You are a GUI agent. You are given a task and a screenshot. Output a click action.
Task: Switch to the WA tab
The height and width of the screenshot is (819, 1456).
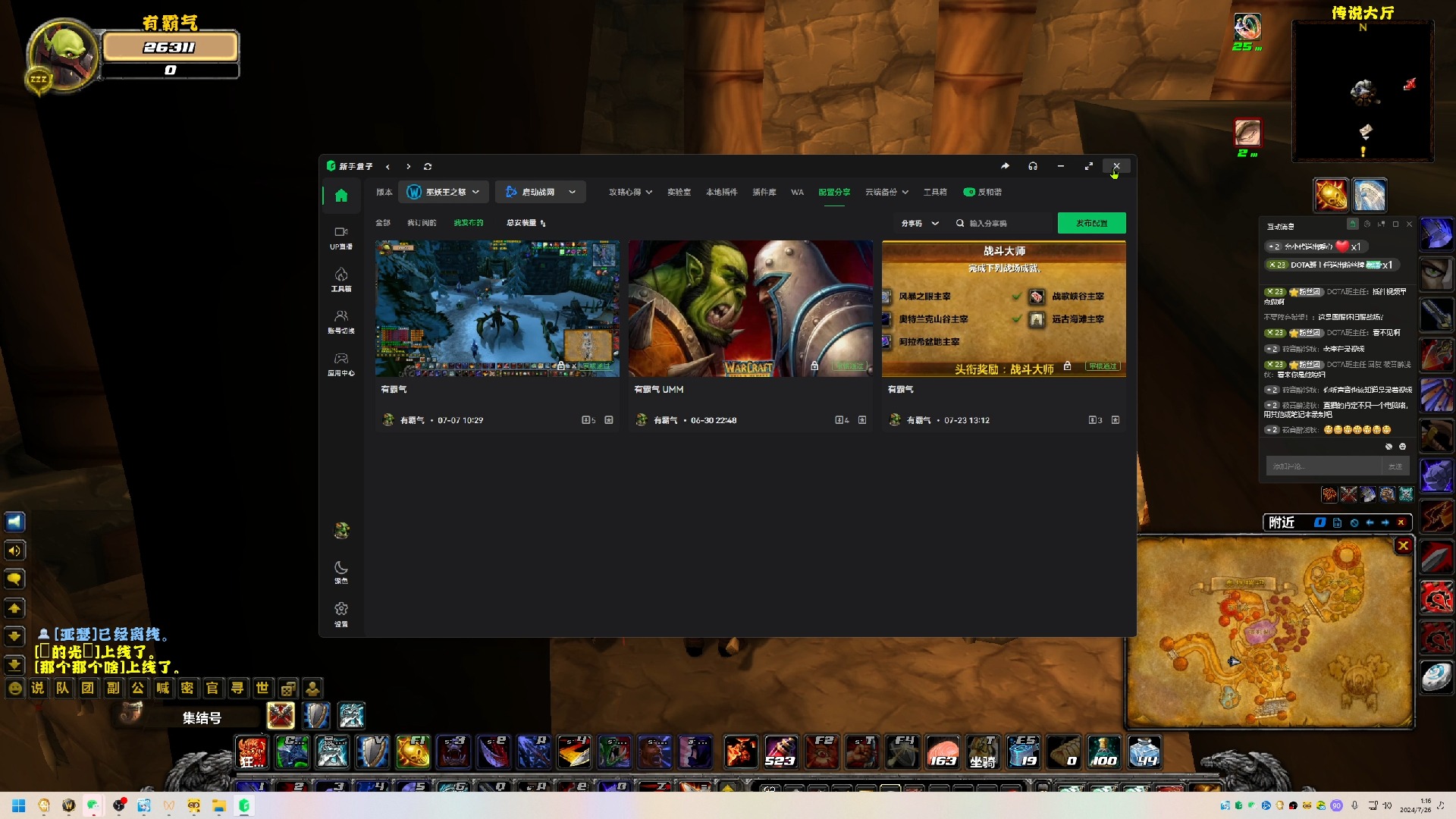pos(797,193)
